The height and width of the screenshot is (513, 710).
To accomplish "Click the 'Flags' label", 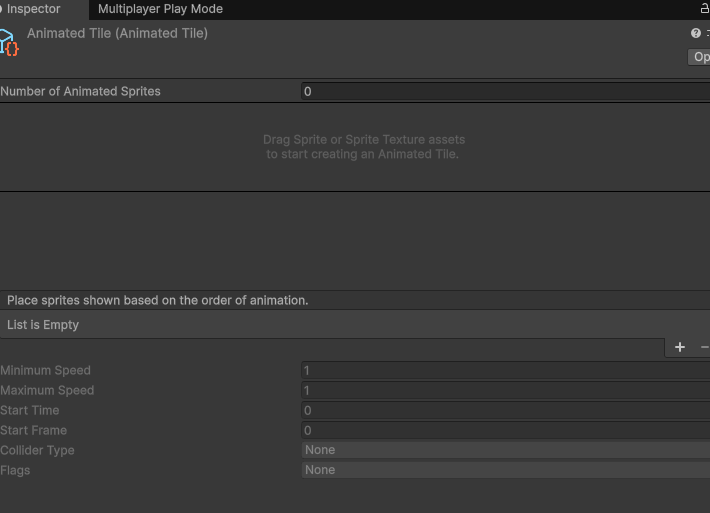I will pyautogui.click(x=15, y=470).
